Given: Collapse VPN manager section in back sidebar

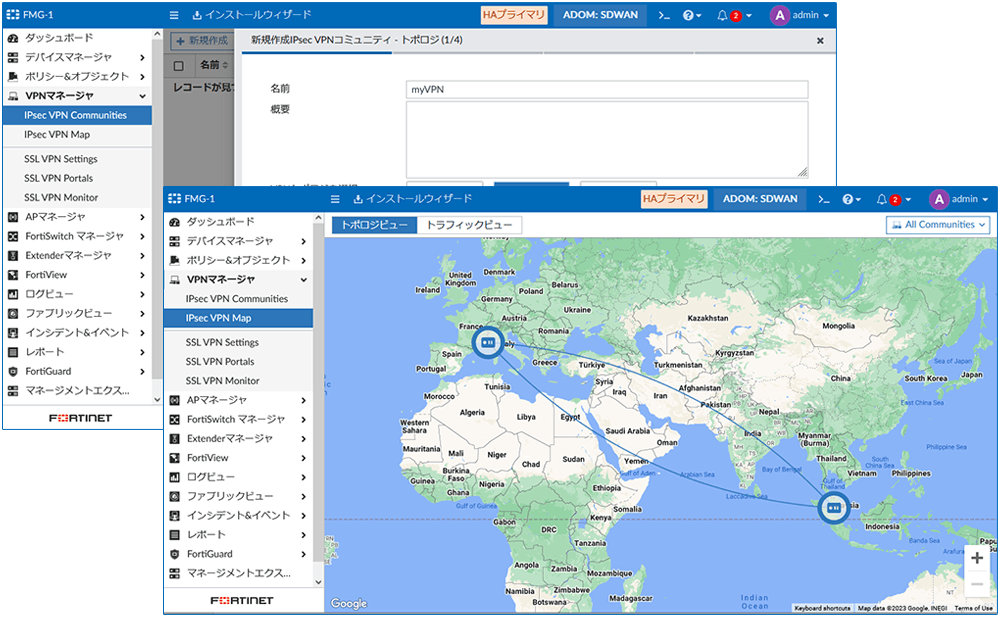Looking at the screenshot, I should tap(142, 96).
